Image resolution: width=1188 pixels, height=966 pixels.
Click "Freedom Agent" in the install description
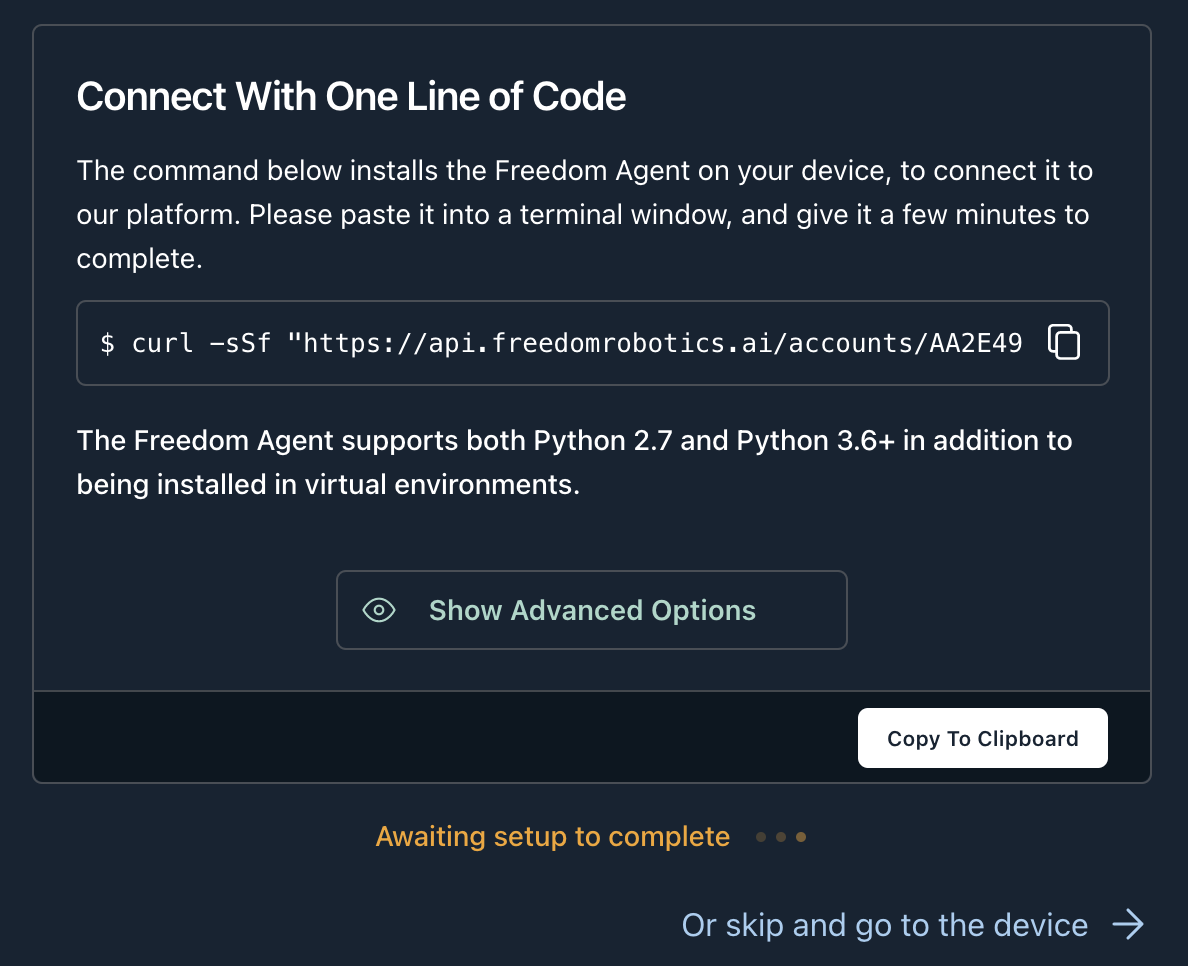tap(592, 171)
